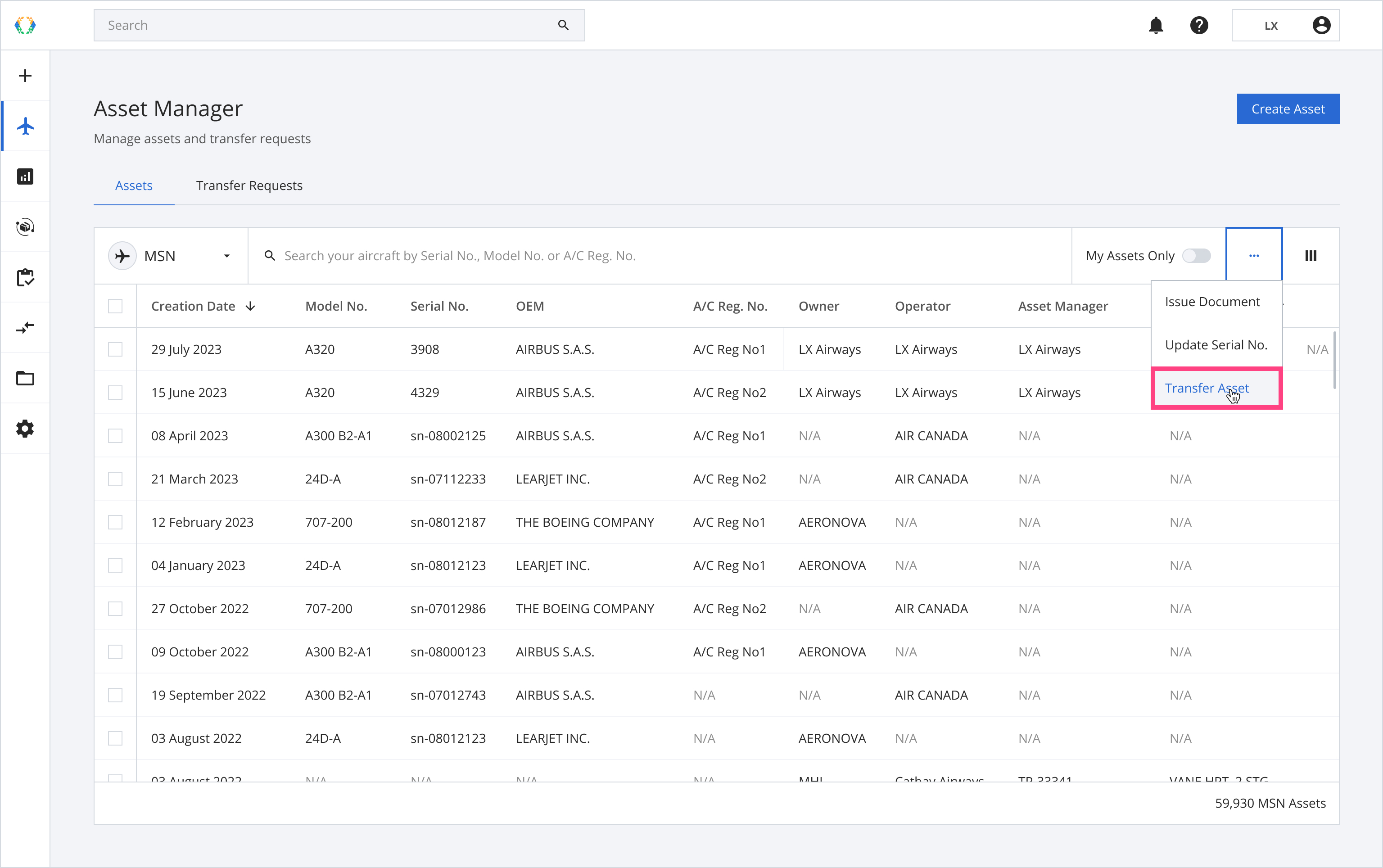
Task: Click the app logo icon
Action: [25, 25]
